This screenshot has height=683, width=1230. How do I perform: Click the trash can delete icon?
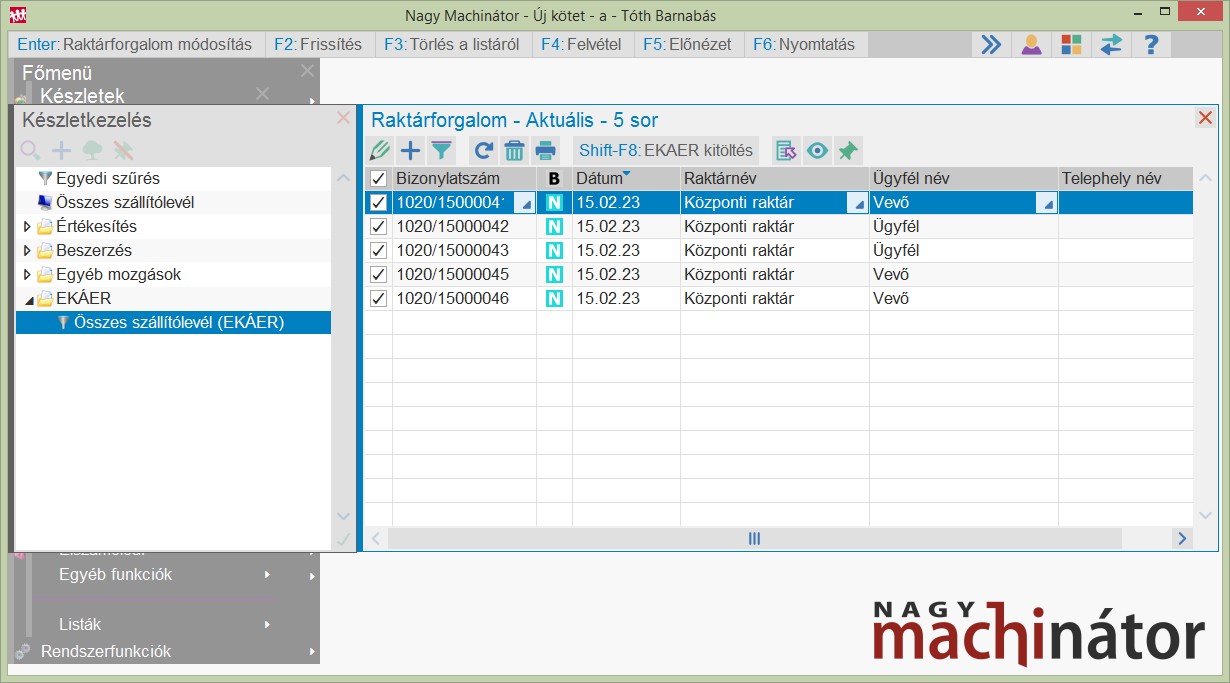[514, 151]
